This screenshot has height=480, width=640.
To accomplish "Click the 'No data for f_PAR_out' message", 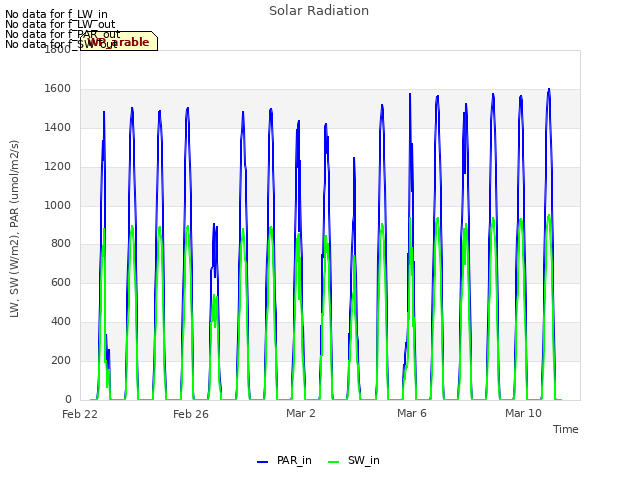I will click(x=62, y=34).
